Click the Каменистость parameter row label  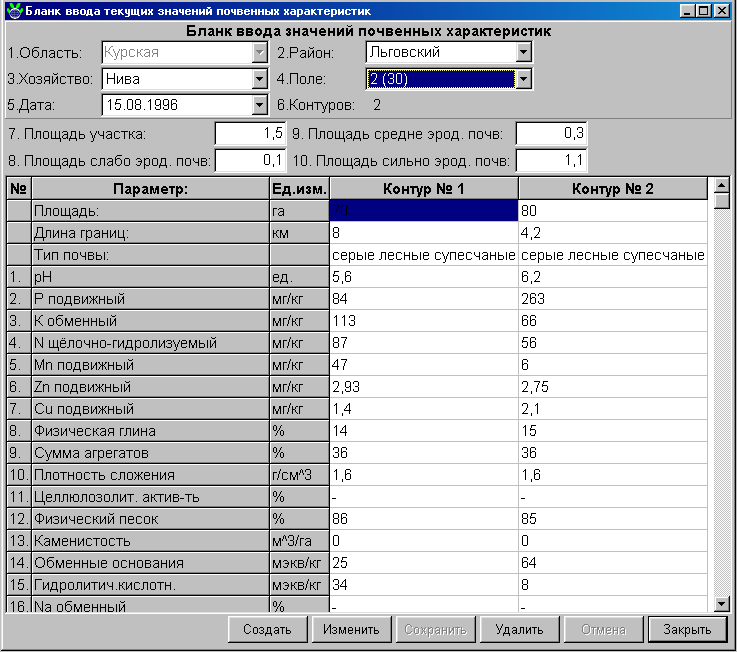pyautogui.click(x=150, y=541)
